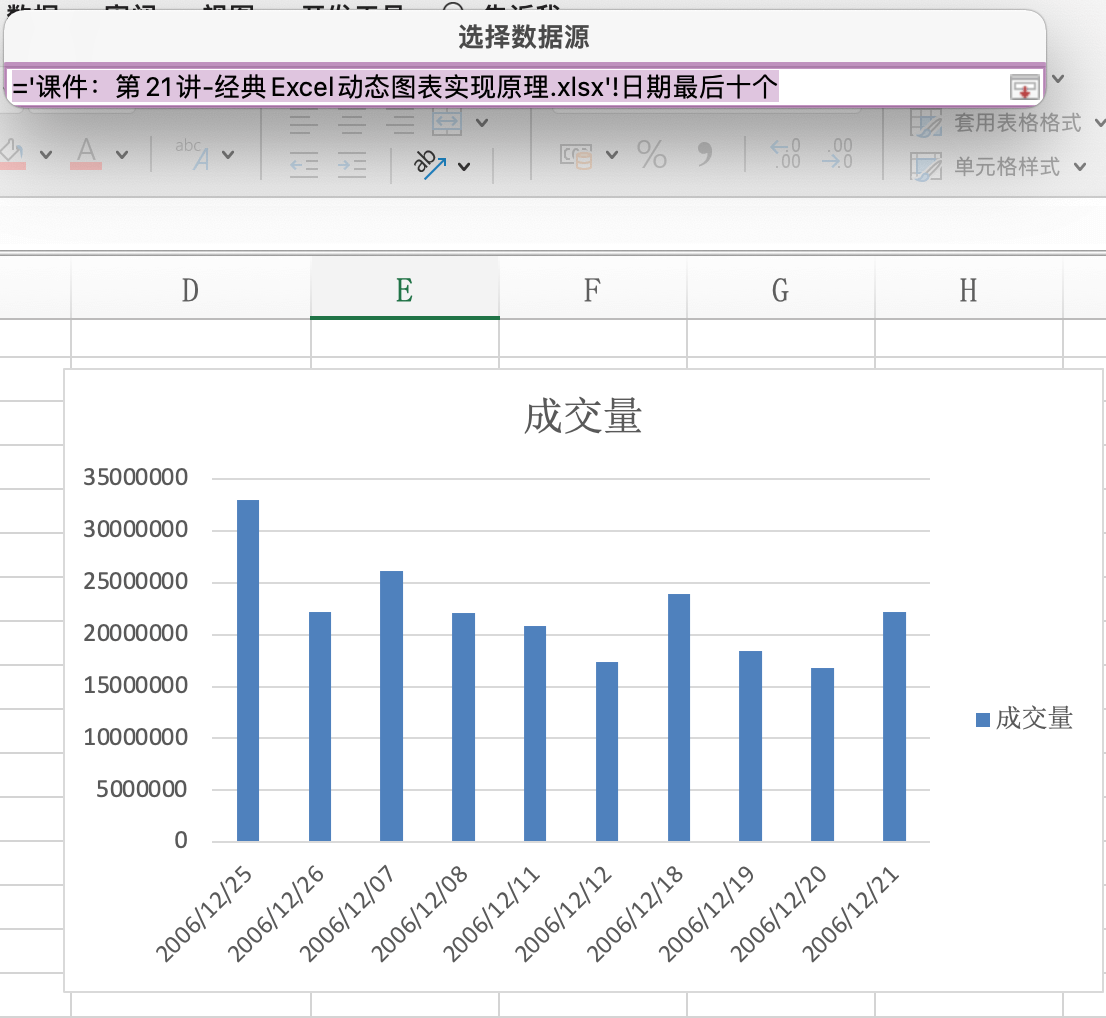
Task: Click the text orientation icon
Action: pos(430,164)
